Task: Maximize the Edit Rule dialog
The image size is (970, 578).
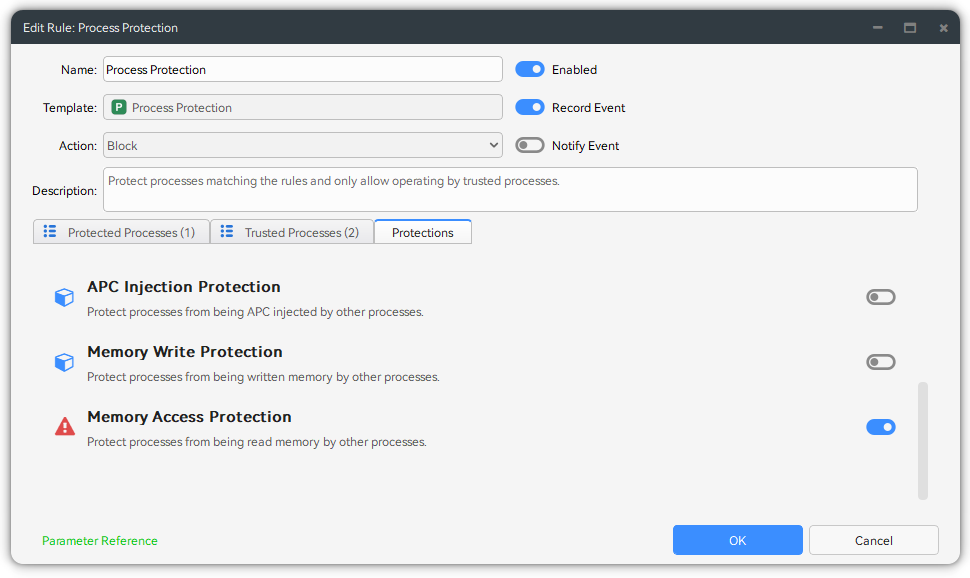Action: 910,28
